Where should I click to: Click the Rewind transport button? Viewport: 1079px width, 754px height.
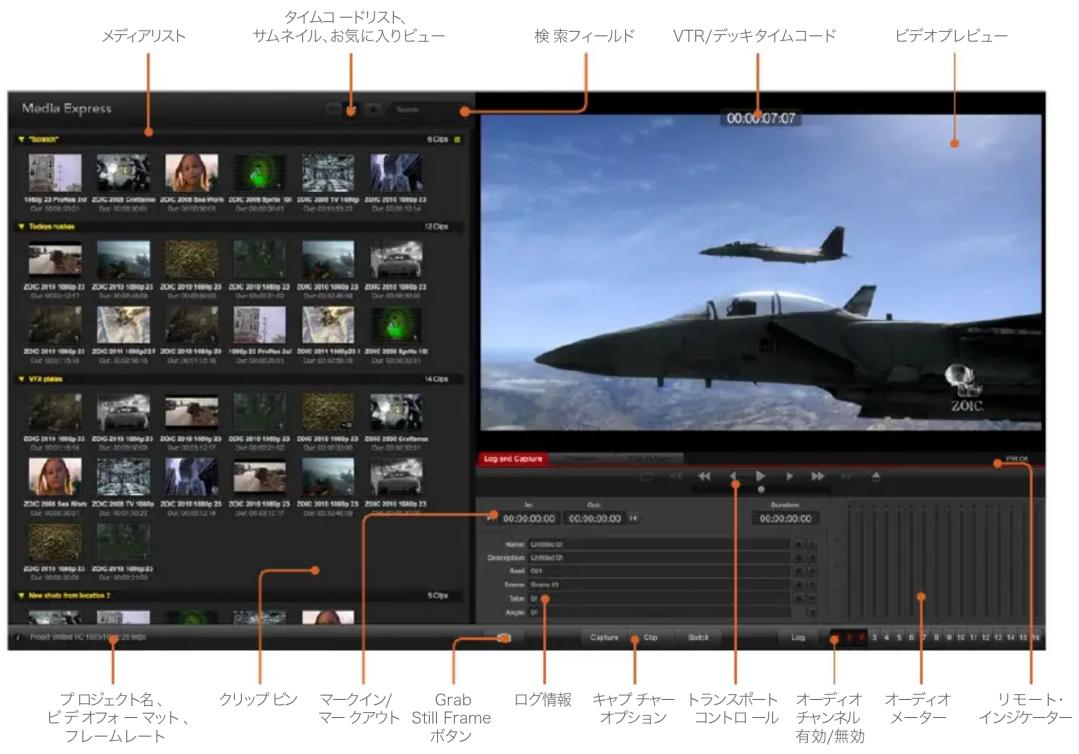(x=704, y=476)
